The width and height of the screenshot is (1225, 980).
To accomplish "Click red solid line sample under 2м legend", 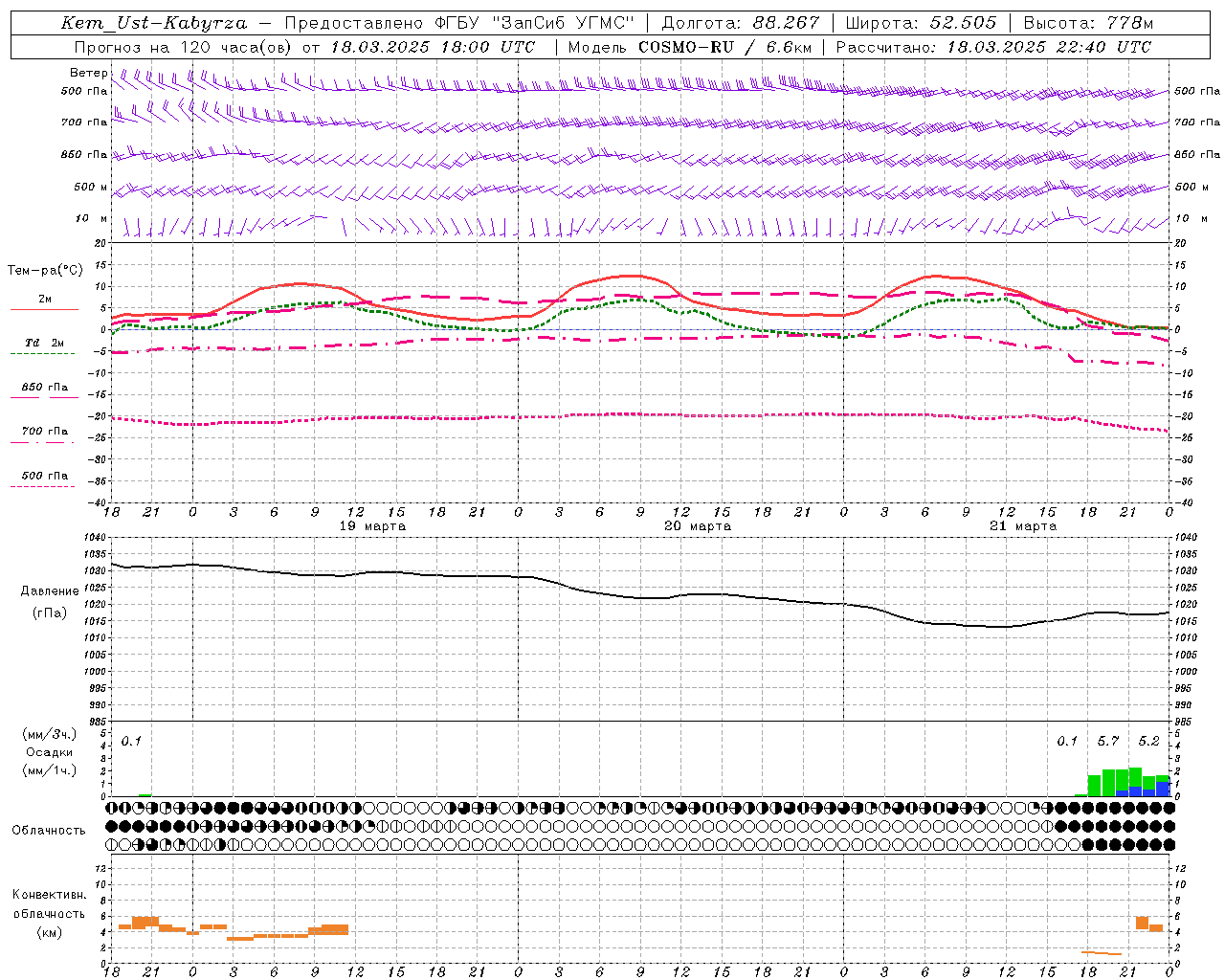I will 44,309.
